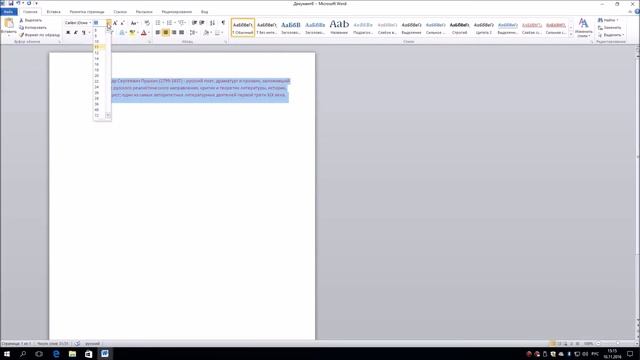Click the decrease indent icon

(x=194, y=23)
